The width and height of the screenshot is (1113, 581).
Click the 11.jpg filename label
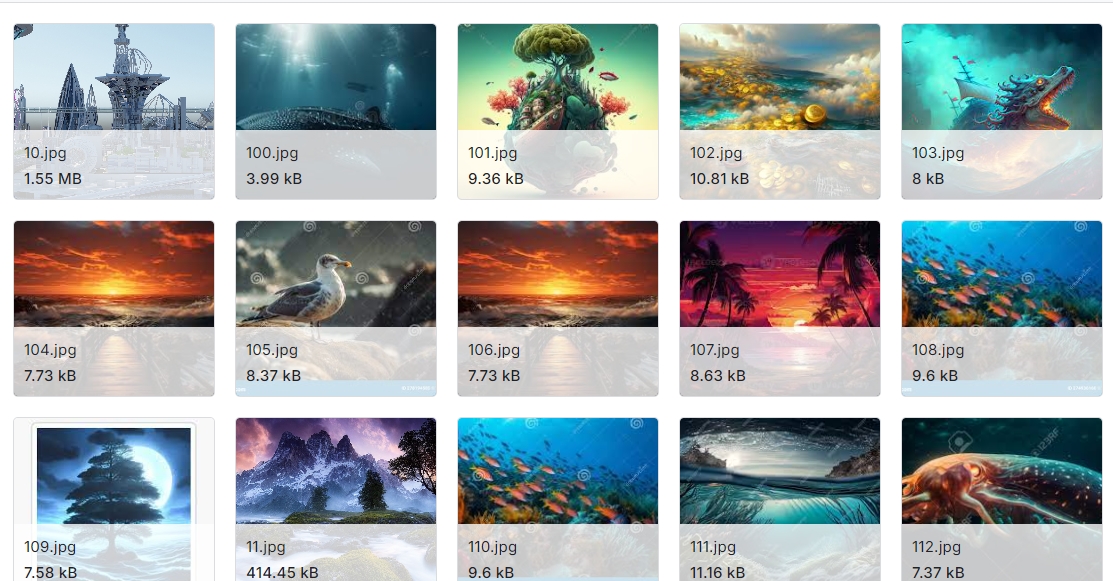click(265, 547)
